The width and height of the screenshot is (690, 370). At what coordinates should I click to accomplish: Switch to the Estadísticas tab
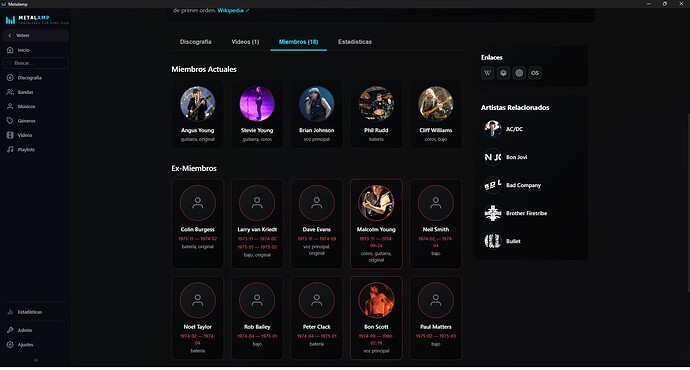tap(355, 42)
